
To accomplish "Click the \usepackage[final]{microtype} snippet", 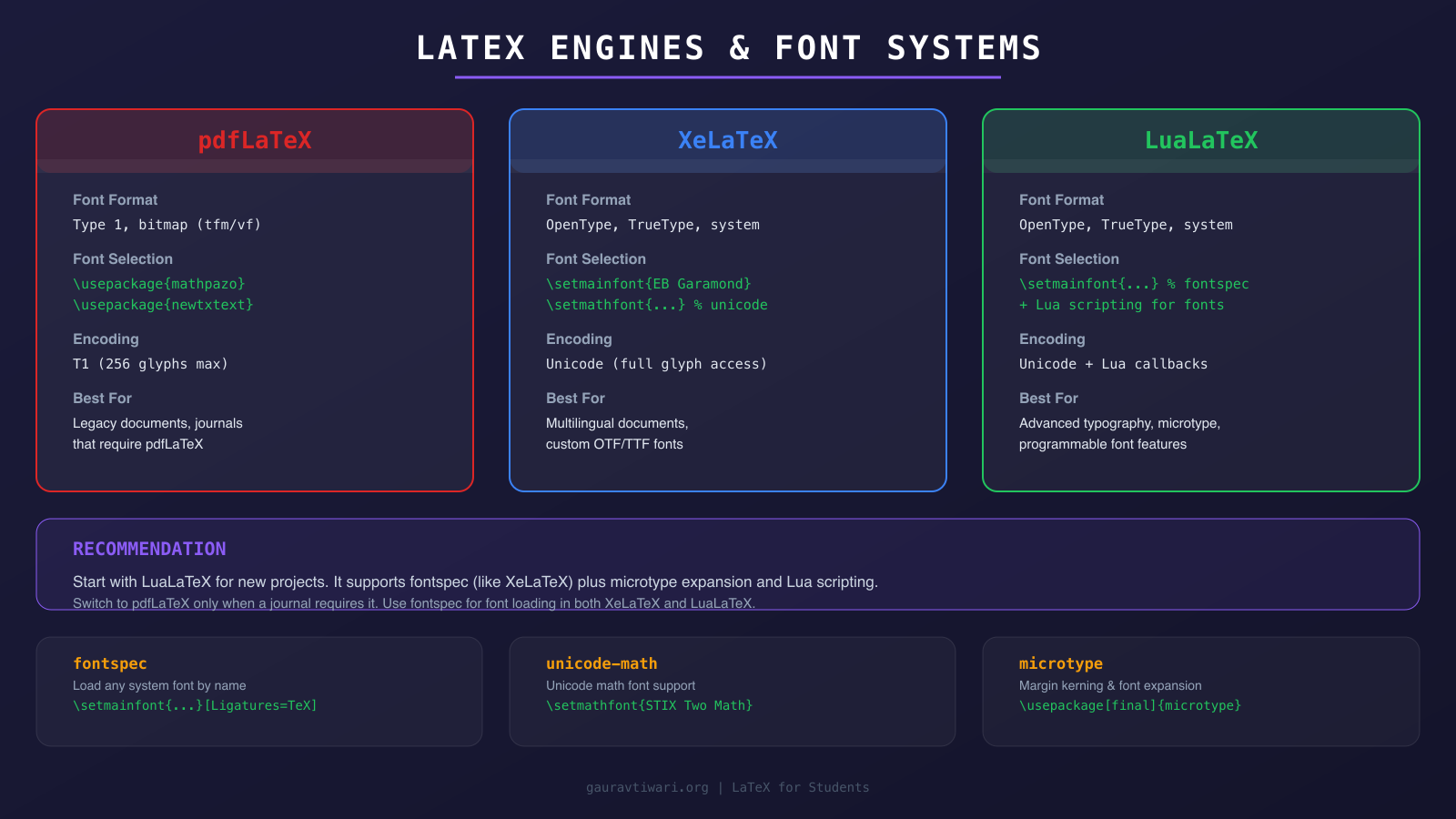I will [x=1130, y=705].
